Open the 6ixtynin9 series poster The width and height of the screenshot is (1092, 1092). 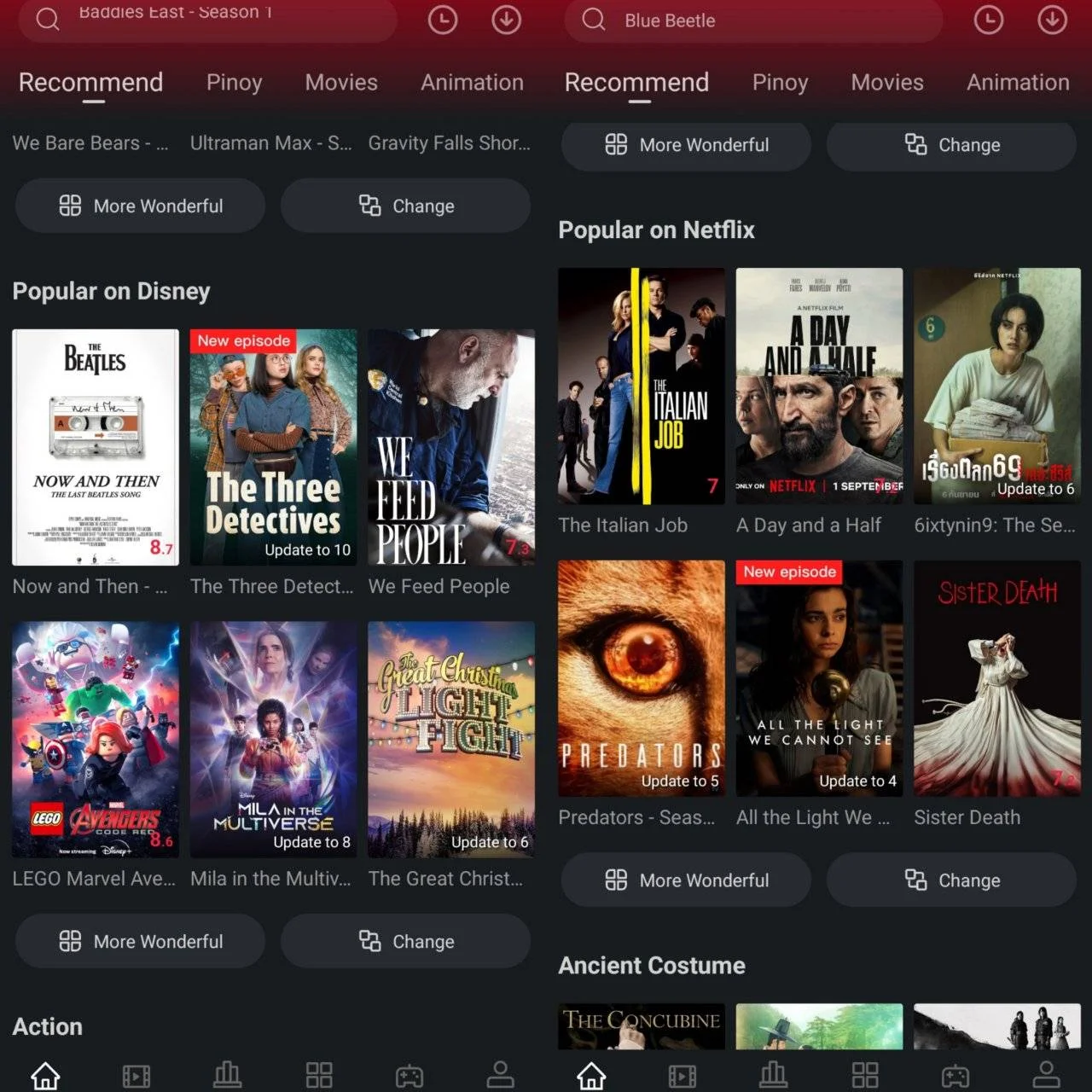click(997, 386)
